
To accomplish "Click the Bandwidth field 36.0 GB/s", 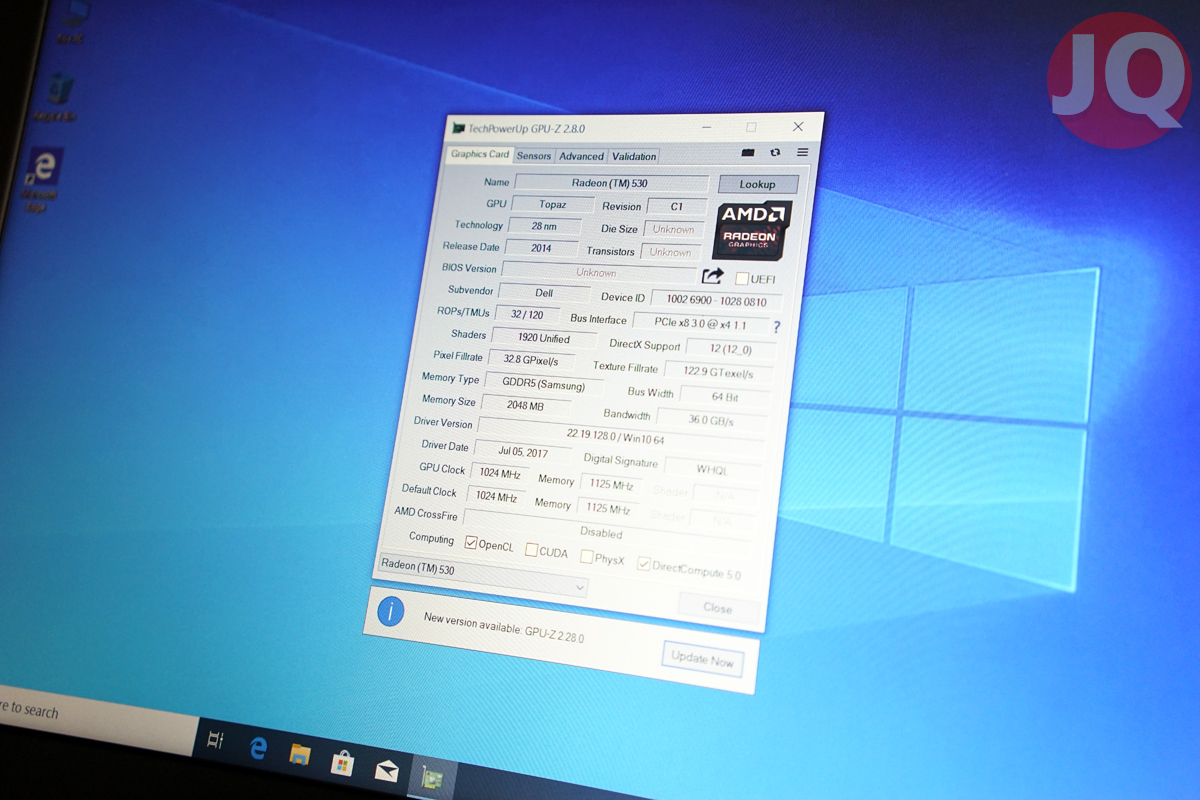I will pyautogui.click(x=710, y=421).
